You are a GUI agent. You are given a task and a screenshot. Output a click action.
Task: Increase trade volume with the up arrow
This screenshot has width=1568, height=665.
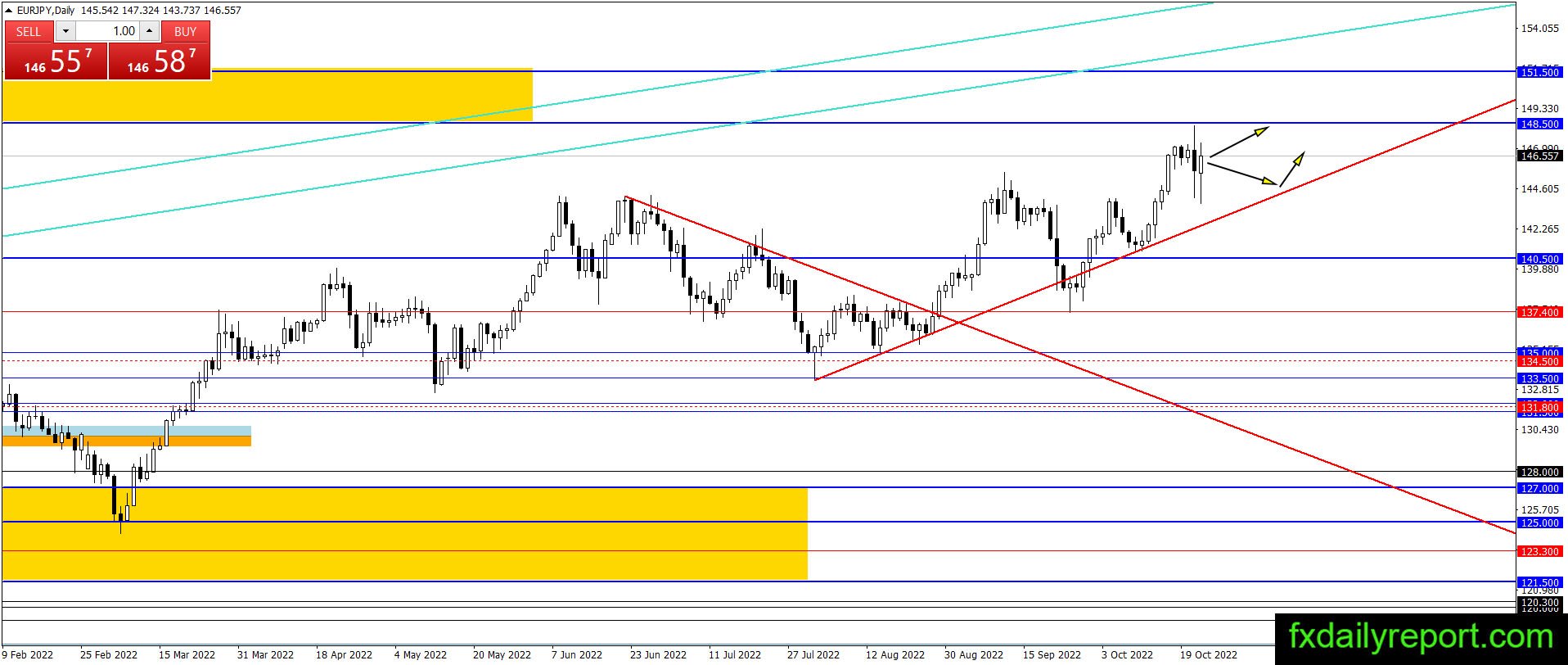[149, 31]
